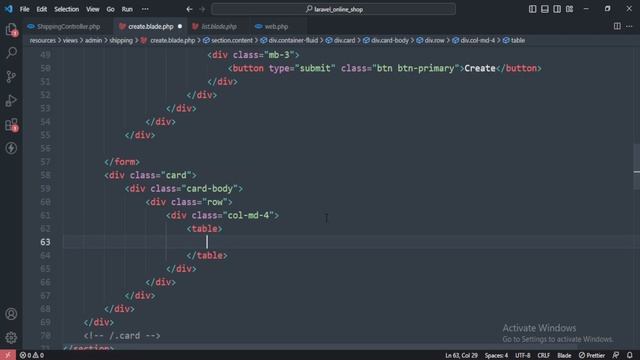Open Customize Layout icon
The image size is (640, 360).
(x=569, y=9)
